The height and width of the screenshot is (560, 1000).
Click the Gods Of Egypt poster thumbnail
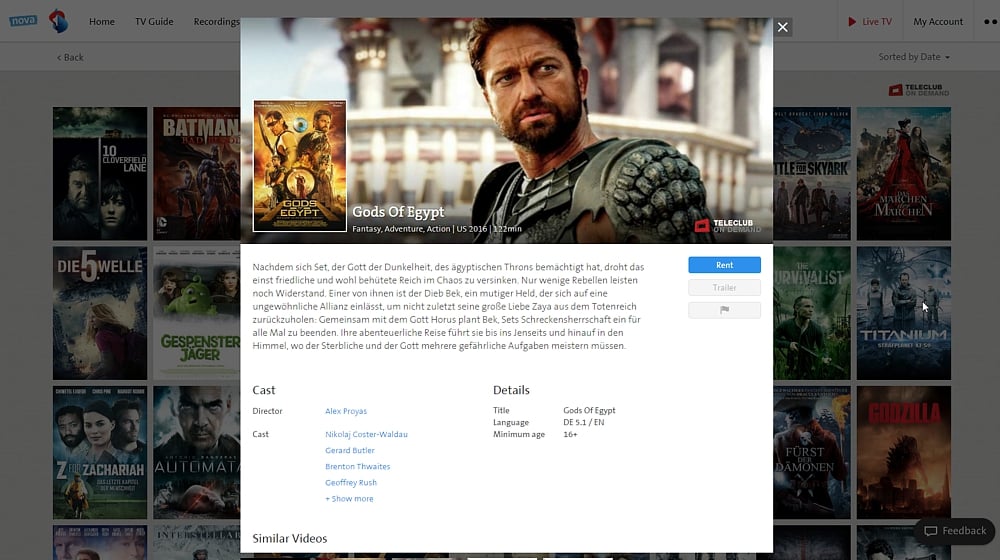point(300,166)
